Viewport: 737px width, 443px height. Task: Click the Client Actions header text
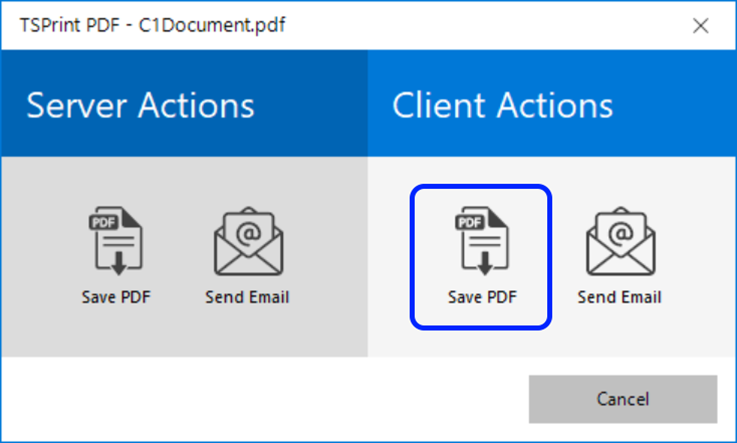[x=502, y=105]
